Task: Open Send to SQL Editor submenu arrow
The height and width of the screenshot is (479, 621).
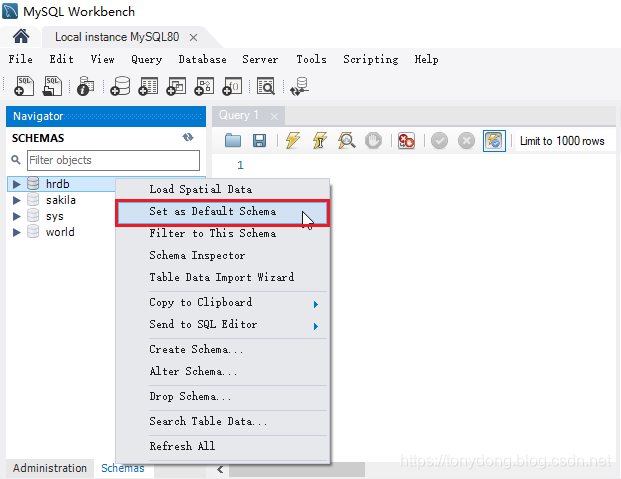Action: tap(316, 326)
